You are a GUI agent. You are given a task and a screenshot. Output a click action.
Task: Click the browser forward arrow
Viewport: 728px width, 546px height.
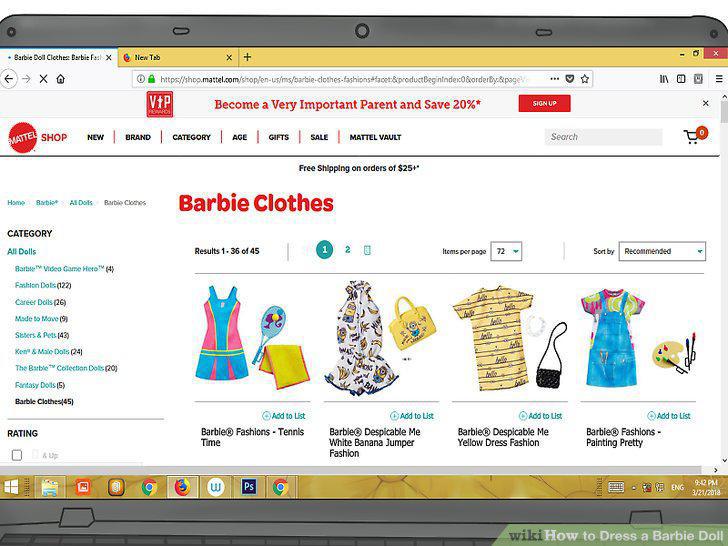26,79
